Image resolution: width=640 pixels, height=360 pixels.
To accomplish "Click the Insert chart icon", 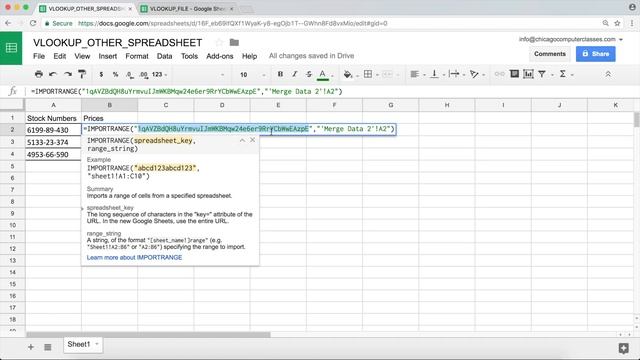I will pyautogui.click(x=529, y=74).
